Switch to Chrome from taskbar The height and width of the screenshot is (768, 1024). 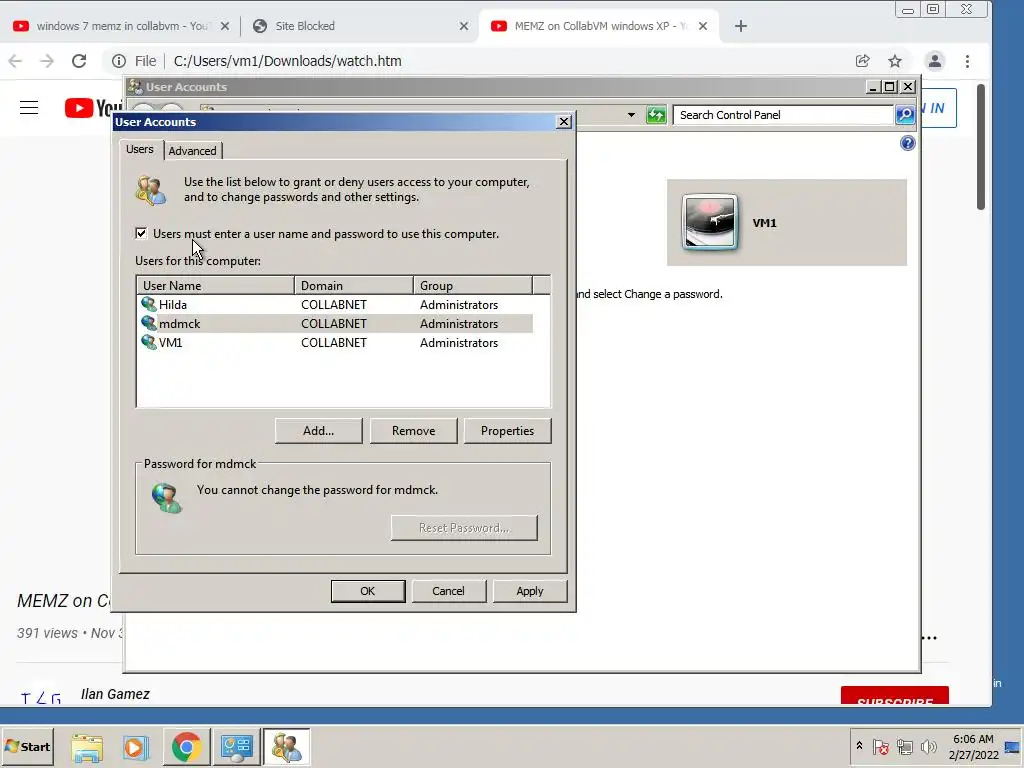[186, 747]
